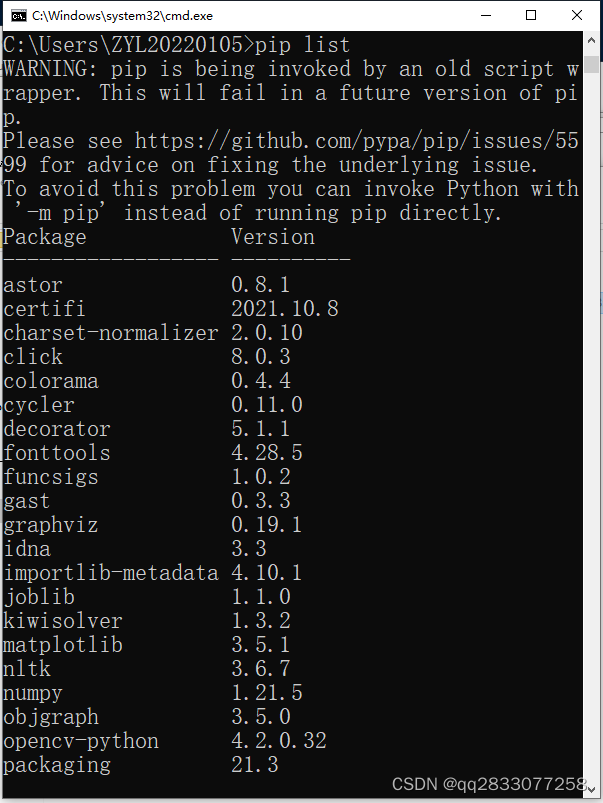
Task: Maximize the Command Prompt window
Action: 532,15
